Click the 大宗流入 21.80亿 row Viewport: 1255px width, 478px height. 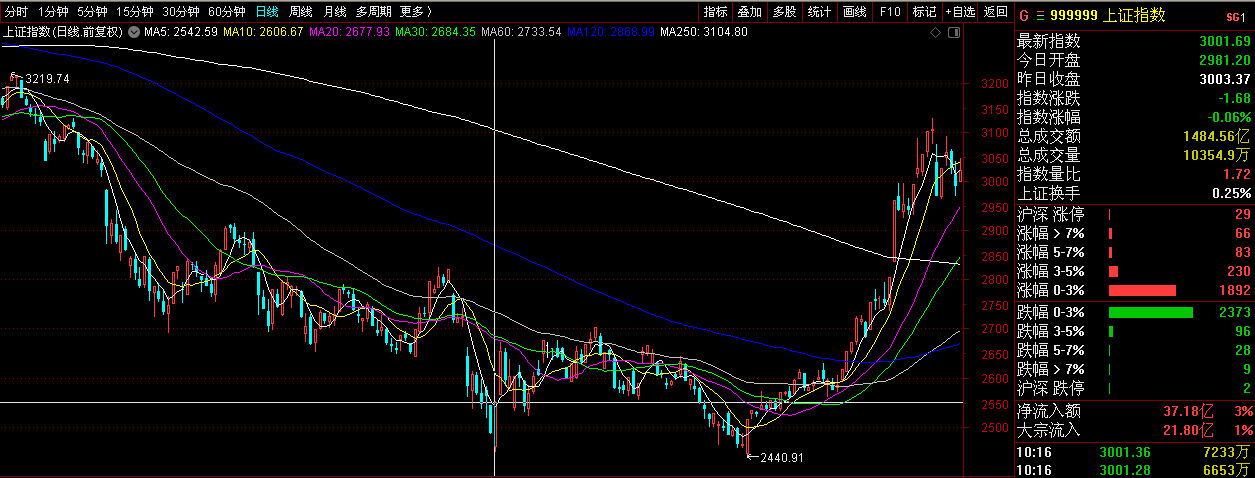tap(1134, 430)
